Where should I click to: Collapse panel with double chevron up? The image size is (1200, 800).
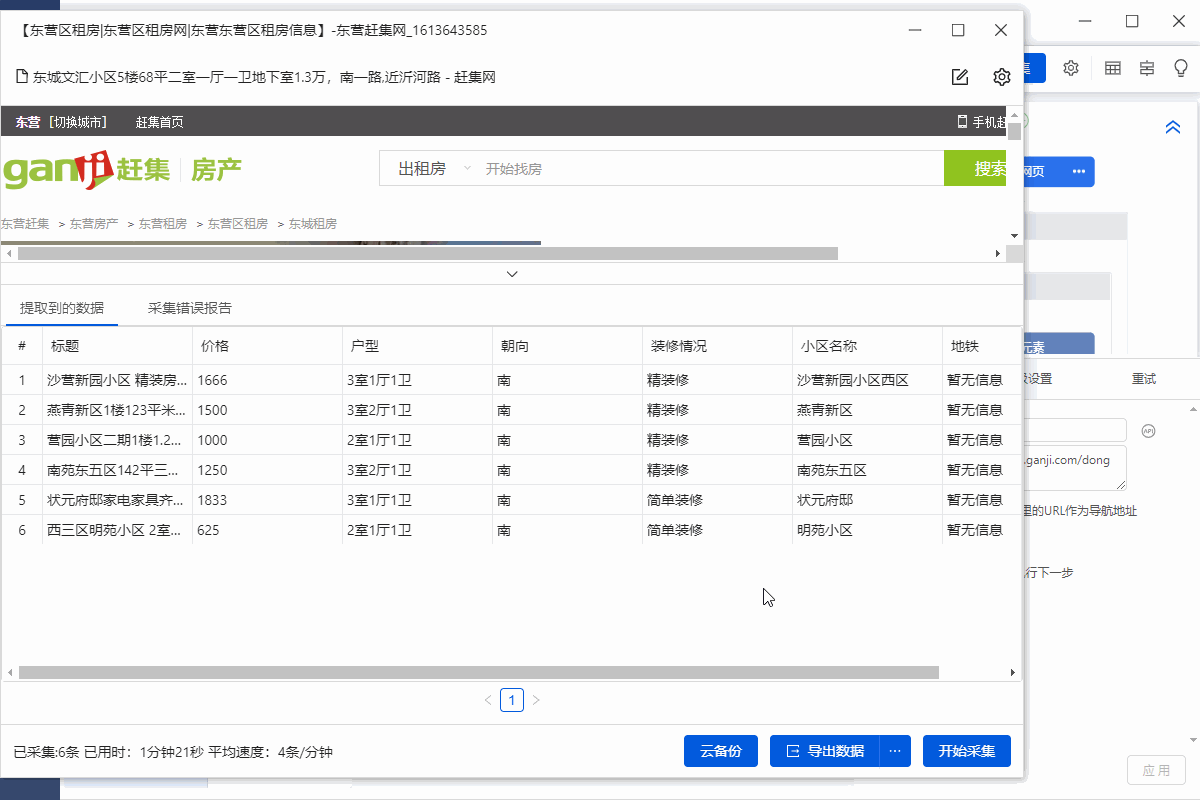(x=1173, y=128)
